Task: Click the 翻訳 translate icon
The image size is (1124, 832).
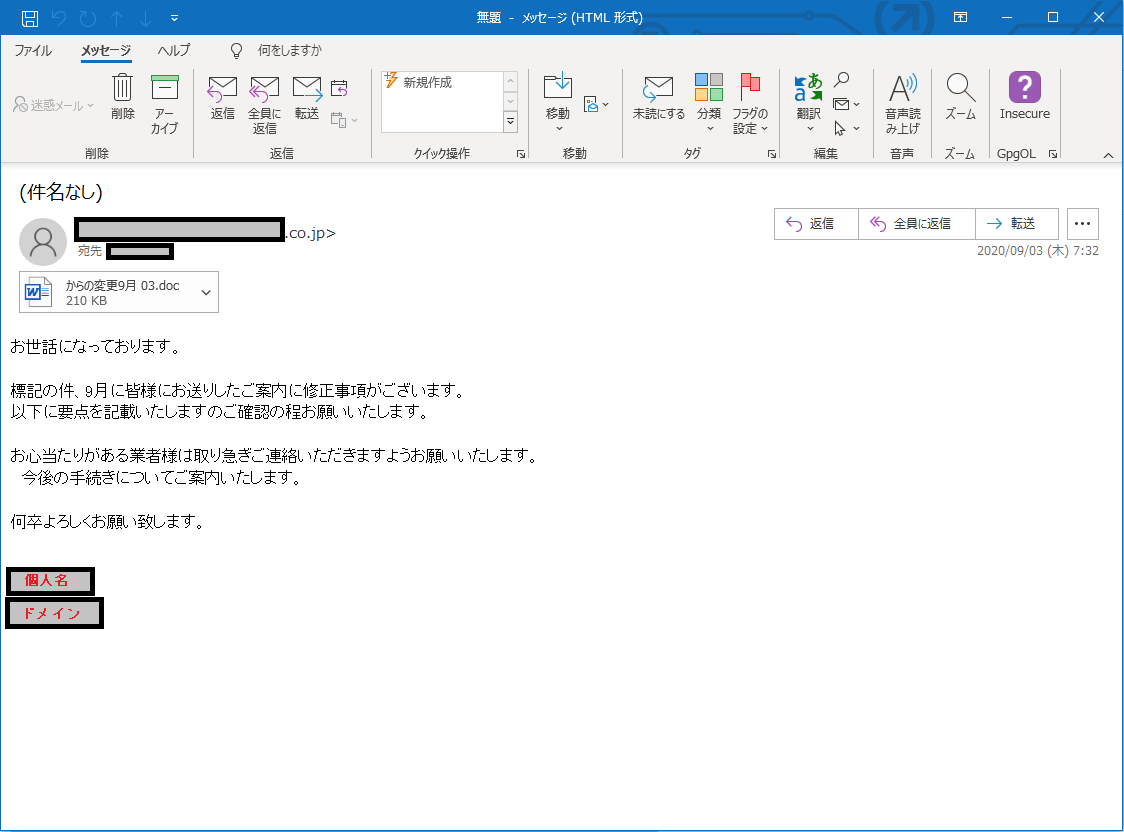Action: [809, 102]
